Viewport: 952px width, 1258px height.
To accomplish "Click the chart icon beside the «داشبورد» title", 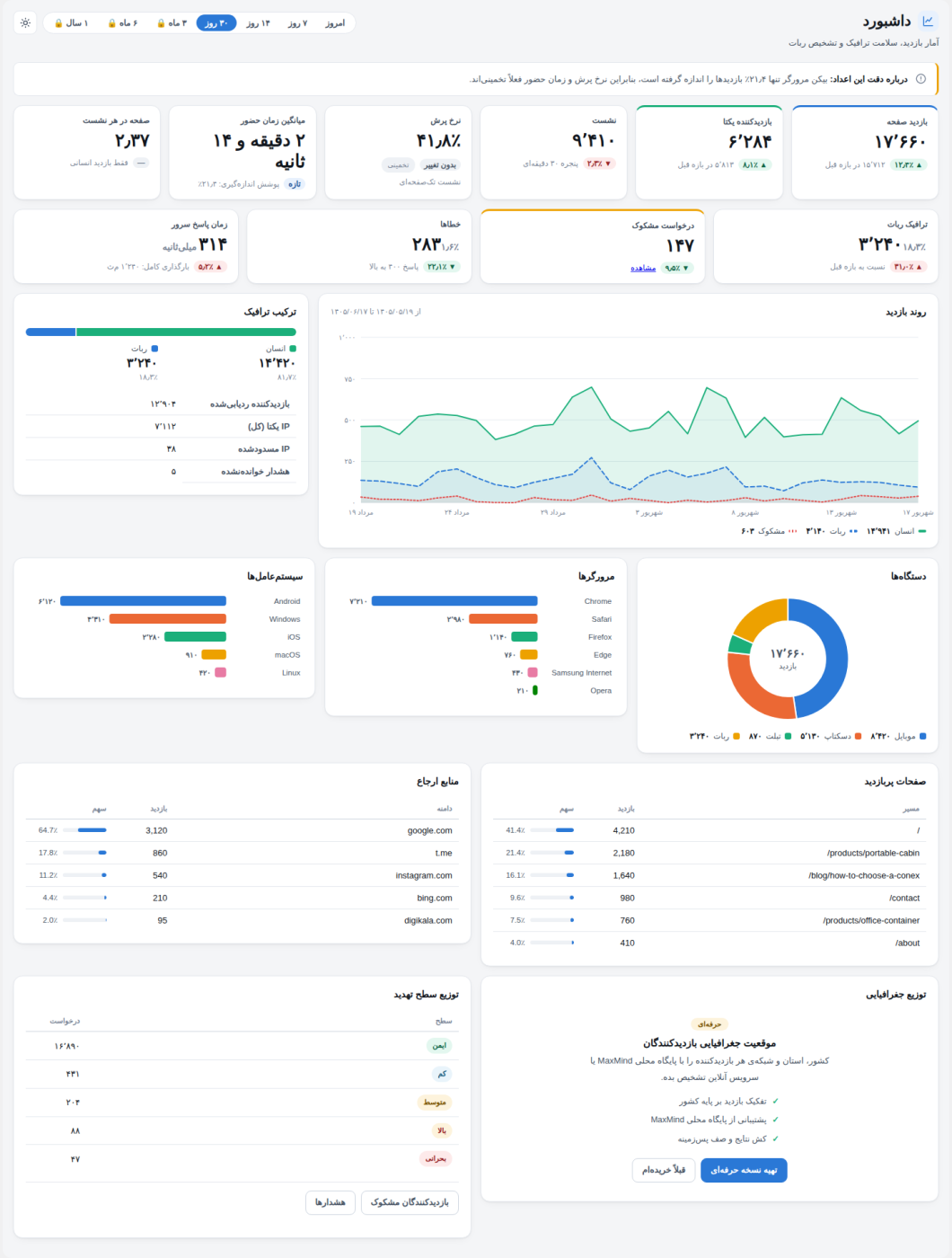I will tap(929, 22).
